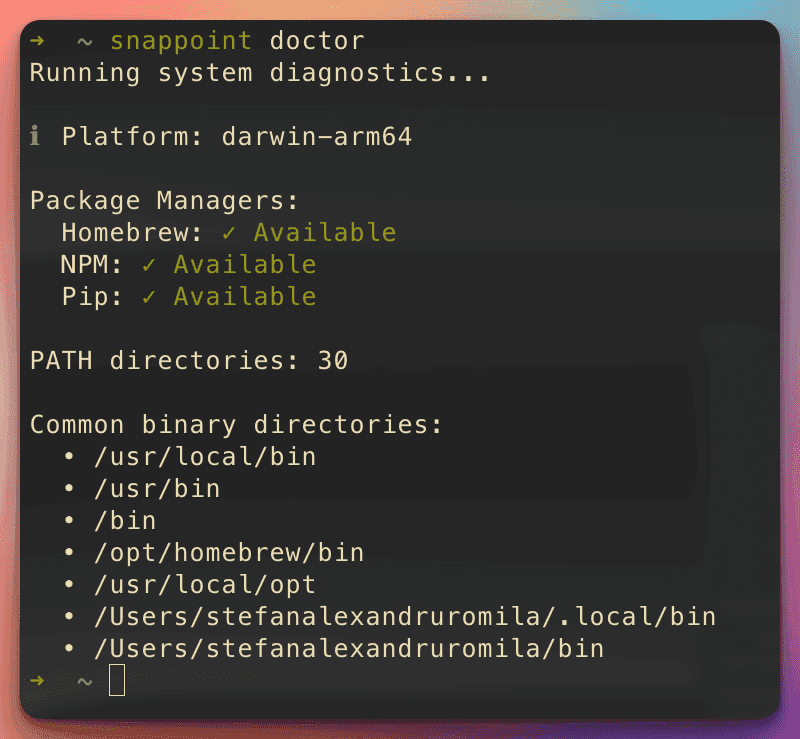Click the 'snappoint' command word
This screenshot has height=739, width=800.
pos(181,41)
